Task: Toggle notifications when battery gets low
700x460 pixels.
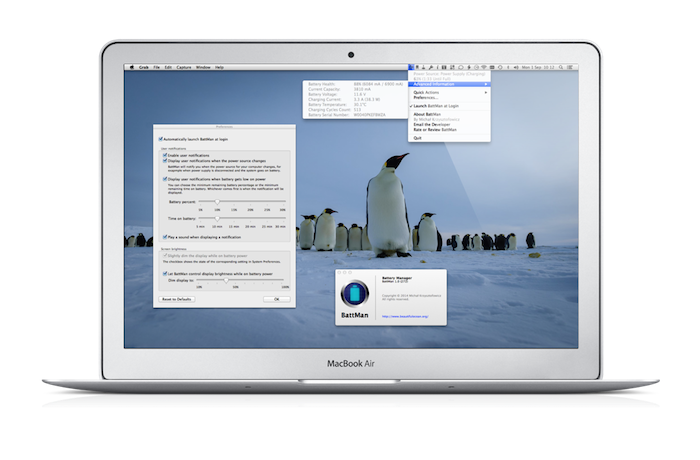Action: coord(165,179)
